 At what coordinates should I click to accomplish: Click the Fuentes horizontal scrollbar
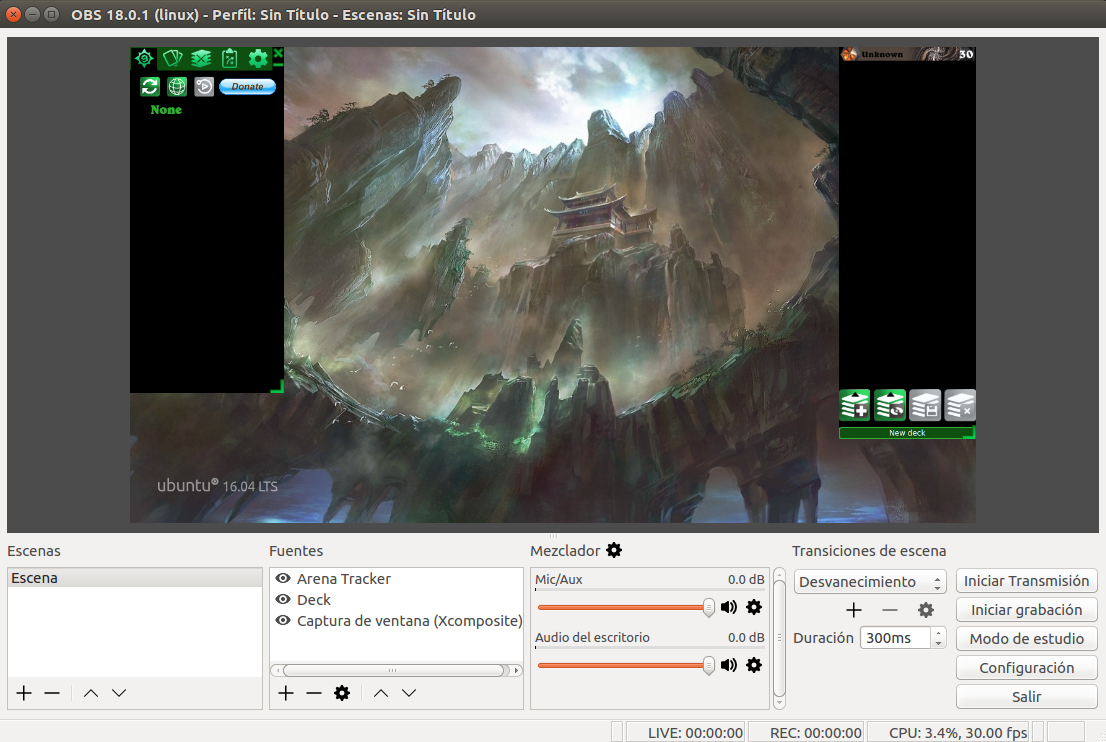[396, 670]
